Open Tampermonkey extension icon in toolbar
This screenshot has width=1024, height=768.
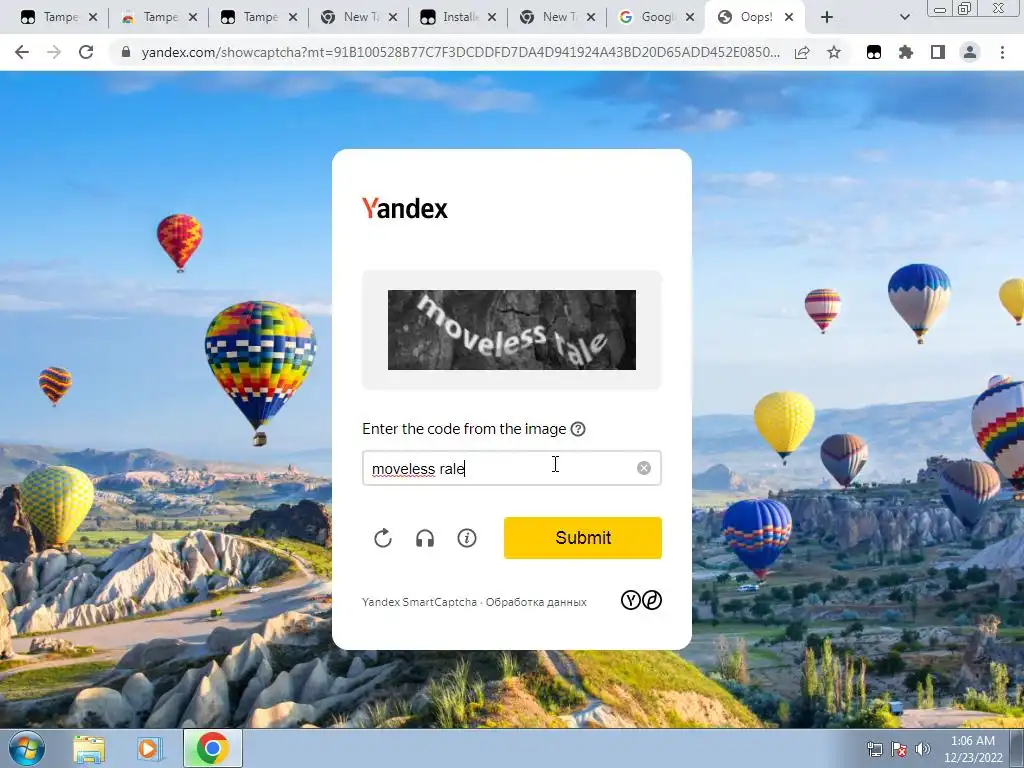(874, 52)
